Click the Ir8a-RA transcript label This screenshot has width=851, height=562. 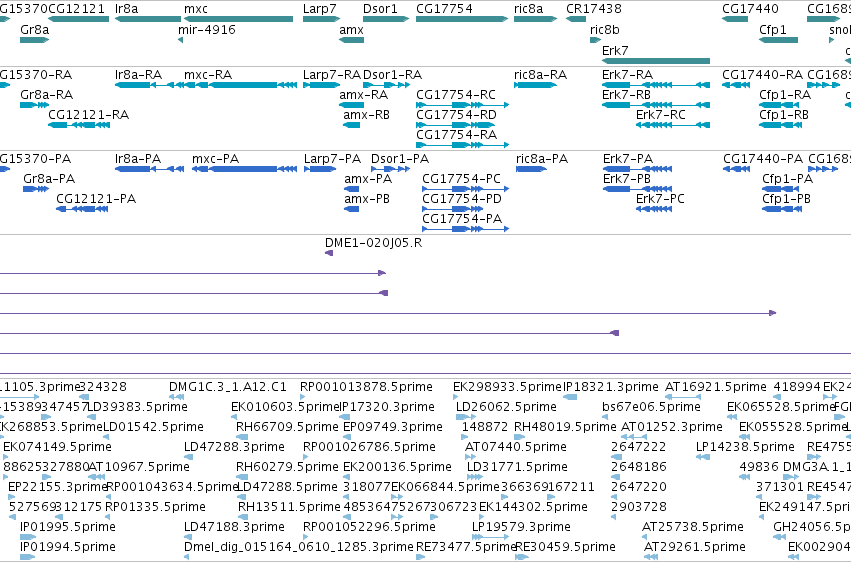[x=138, y=74]
